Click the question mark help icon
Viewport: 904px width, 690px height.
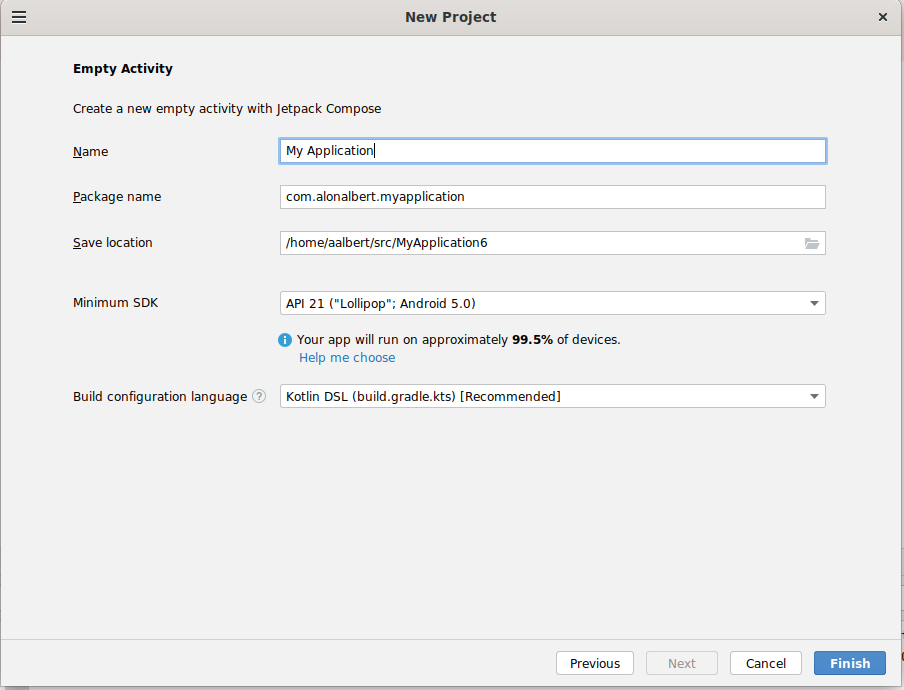click(x=259, y=396)
